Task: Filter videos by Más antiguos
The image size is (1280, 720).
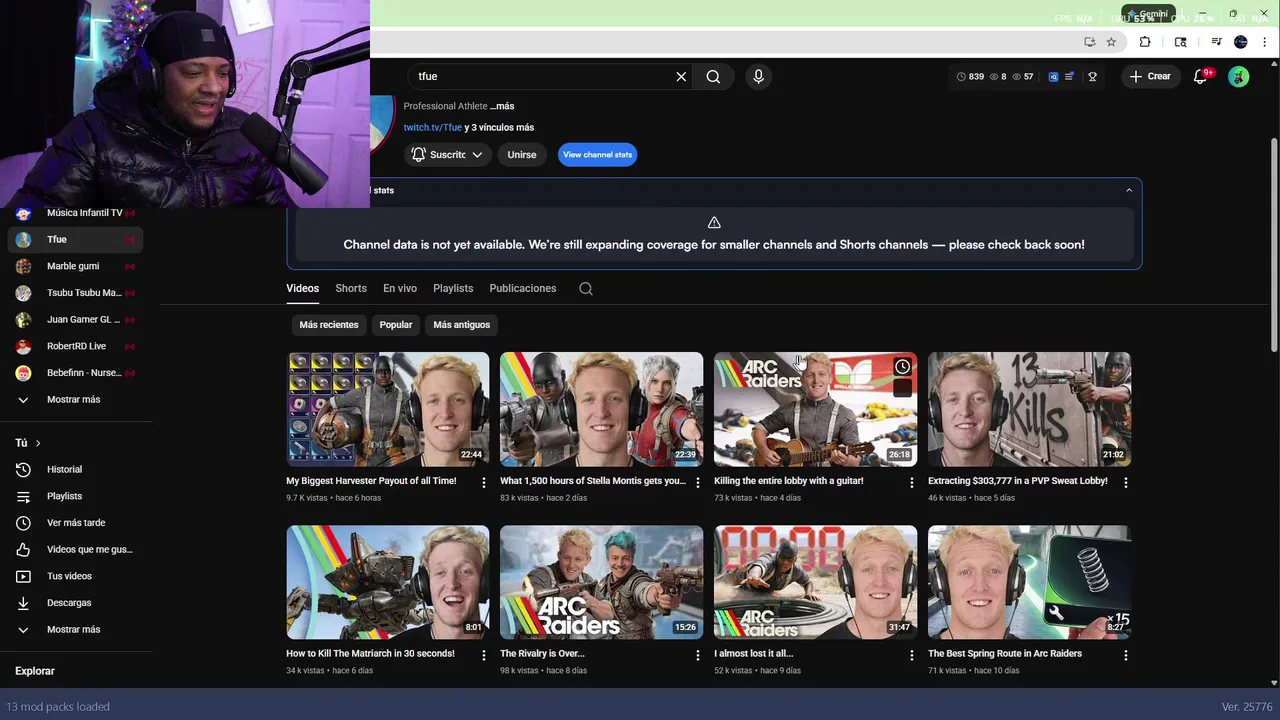Action: tap(462, 325)
